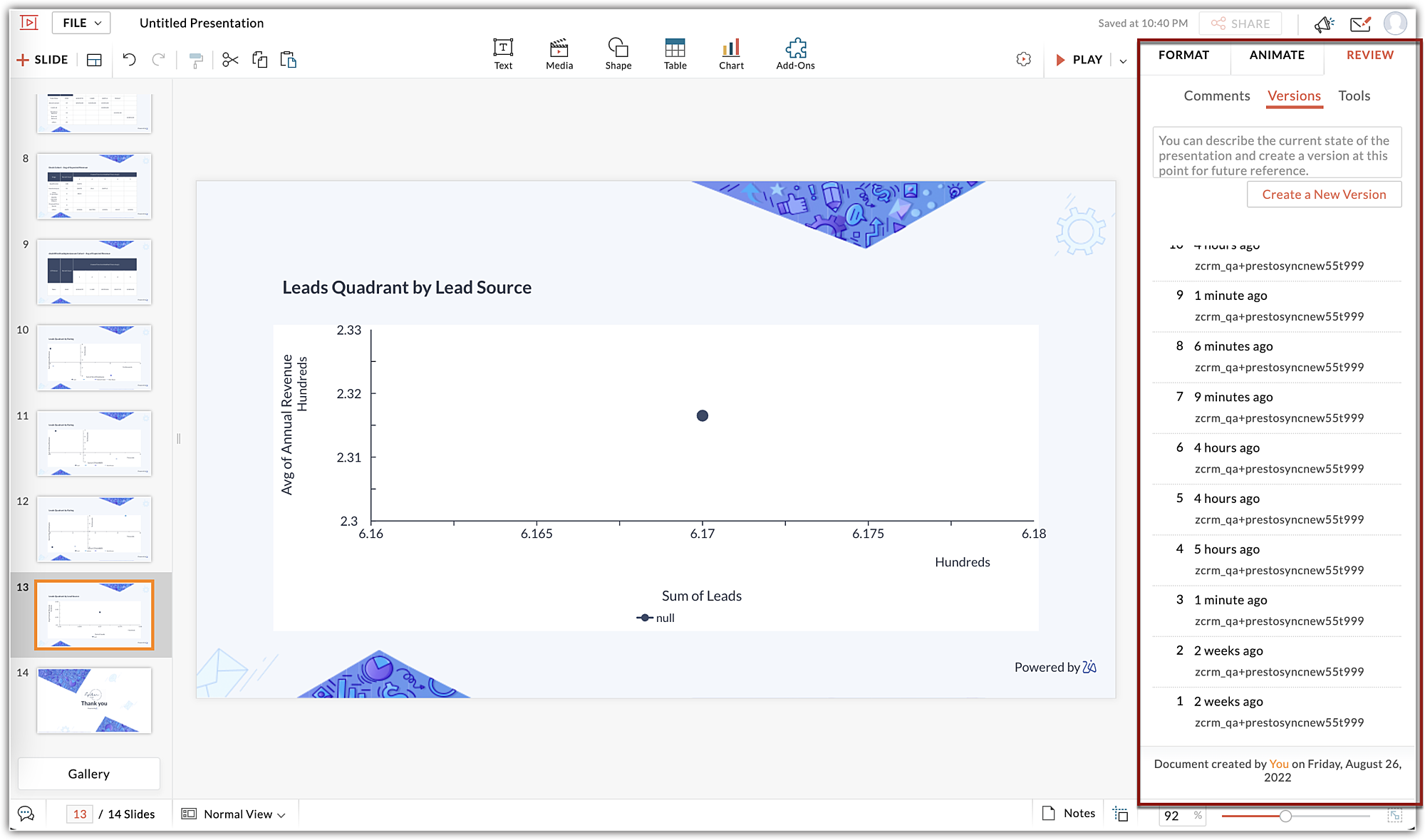Click the Shape tool icon
This screenshot has height=840, width=1425.
click(618, 54)
